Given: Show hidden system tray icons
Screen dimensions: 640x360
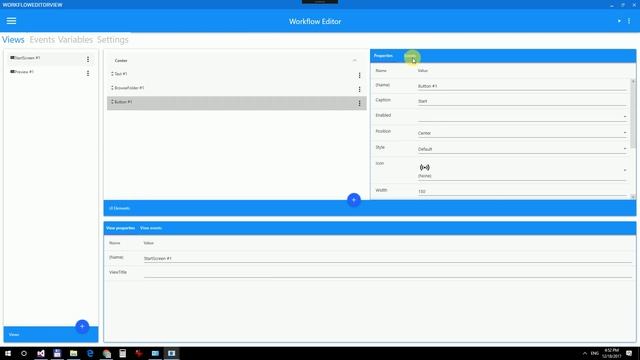Looking at the screenshot, I should pyautogui.click(x=584, y=353).
